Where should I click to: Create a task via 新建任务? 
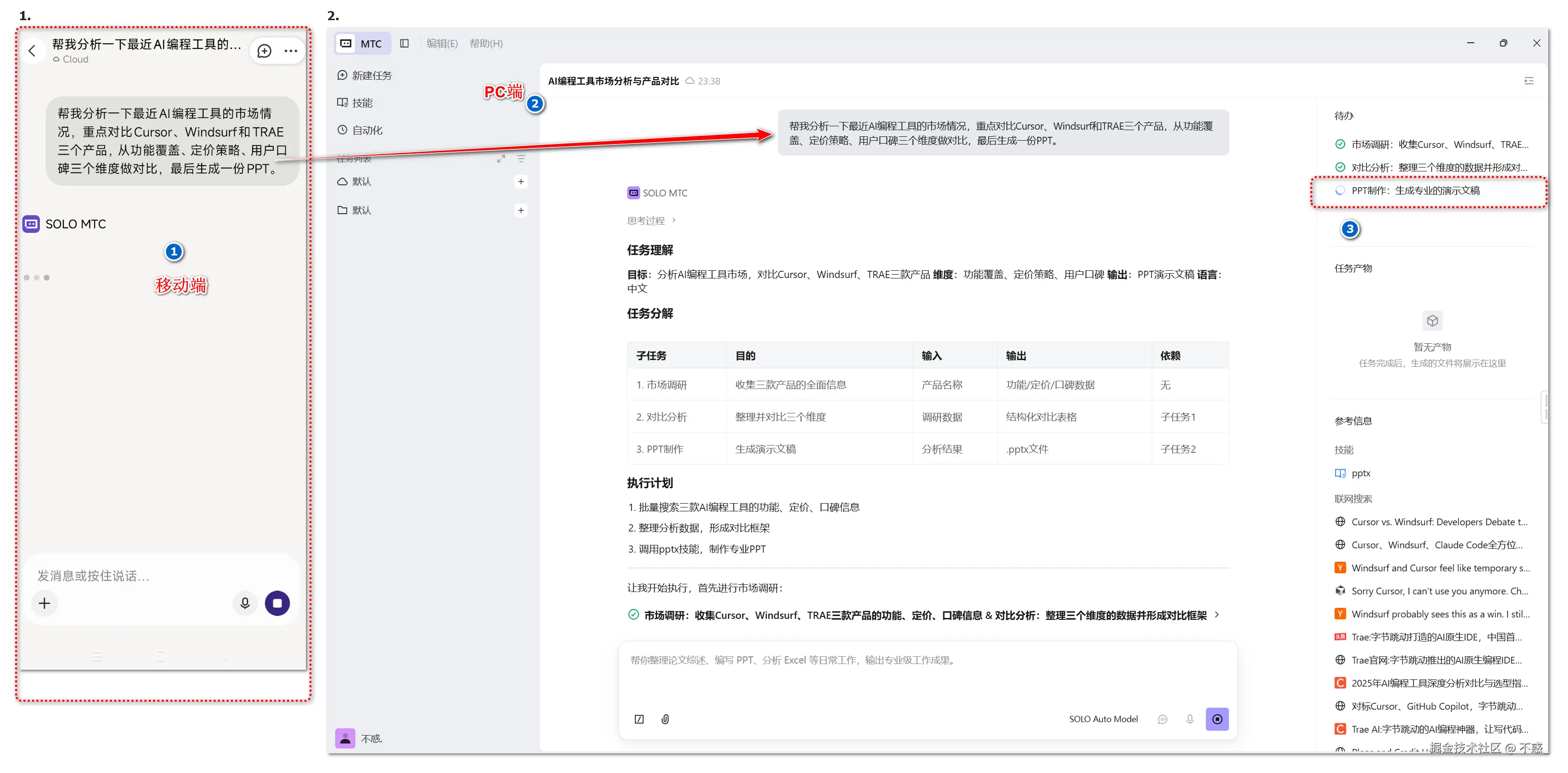[x=365, y=75]
